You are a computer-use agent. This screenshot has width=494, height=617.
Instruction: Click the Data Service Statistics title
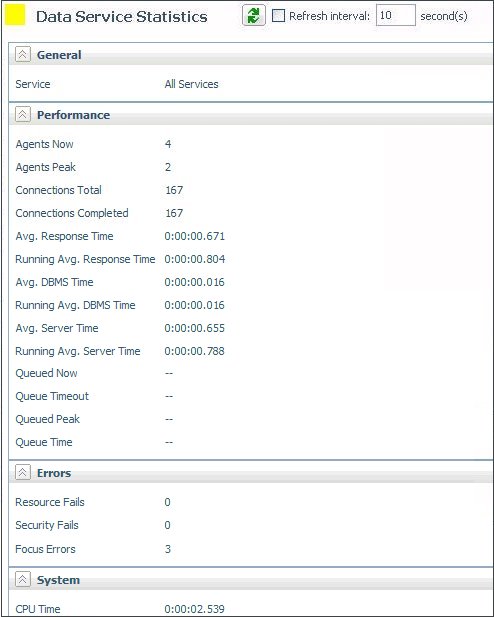point(122,17)
